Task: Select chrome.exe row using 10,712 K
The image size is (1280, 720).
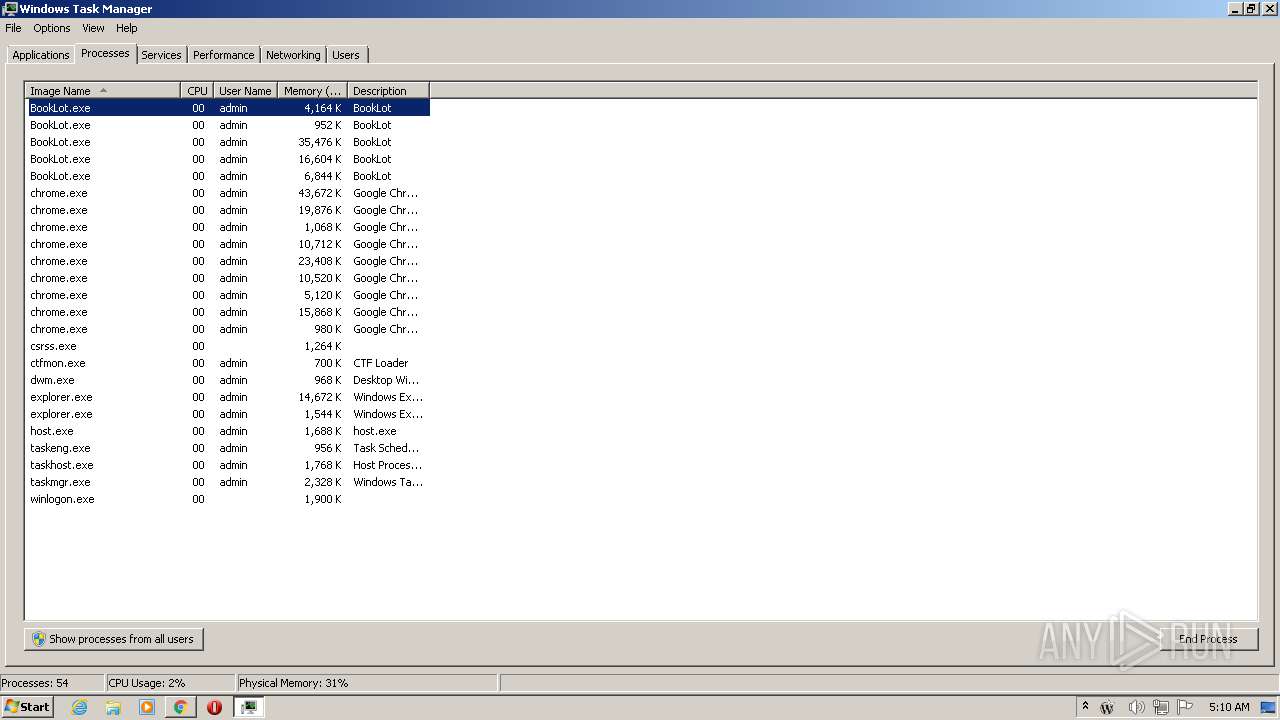Action: (228, 244)
